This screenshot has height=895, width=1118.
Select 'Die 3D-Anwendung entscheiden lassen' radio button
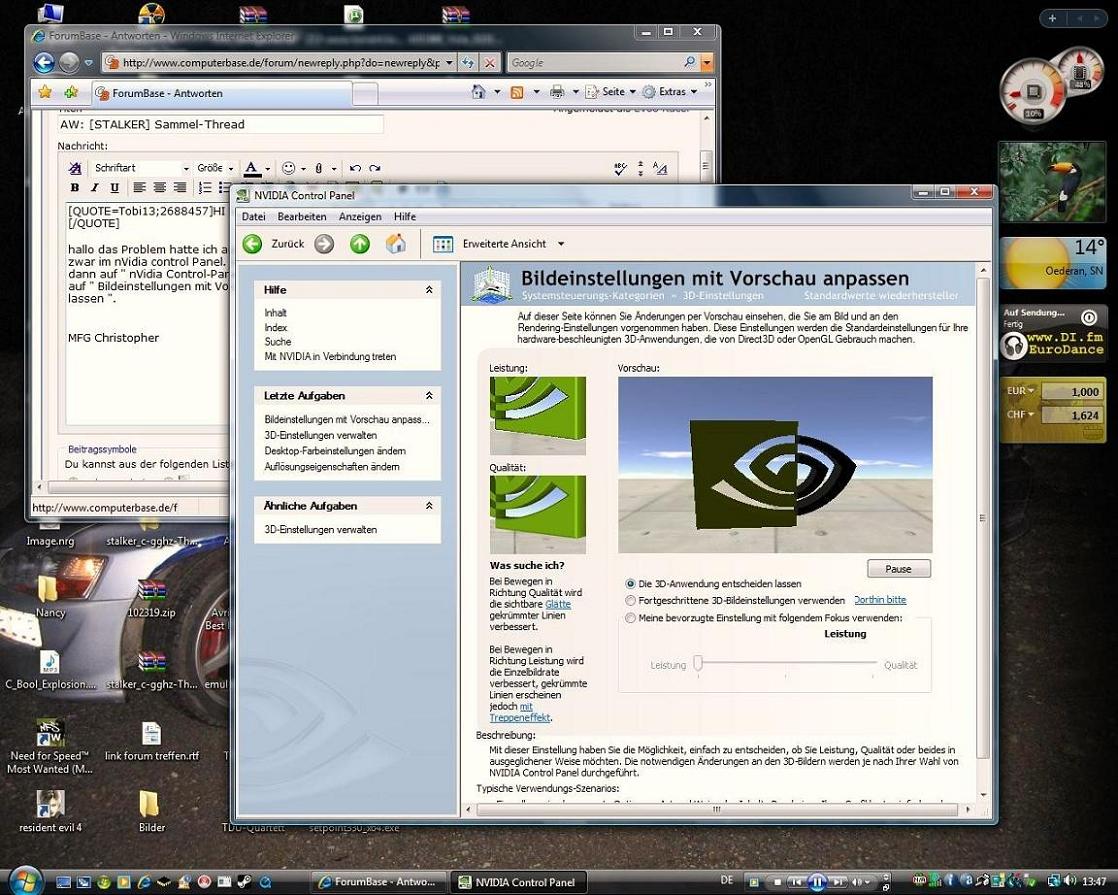630,583
